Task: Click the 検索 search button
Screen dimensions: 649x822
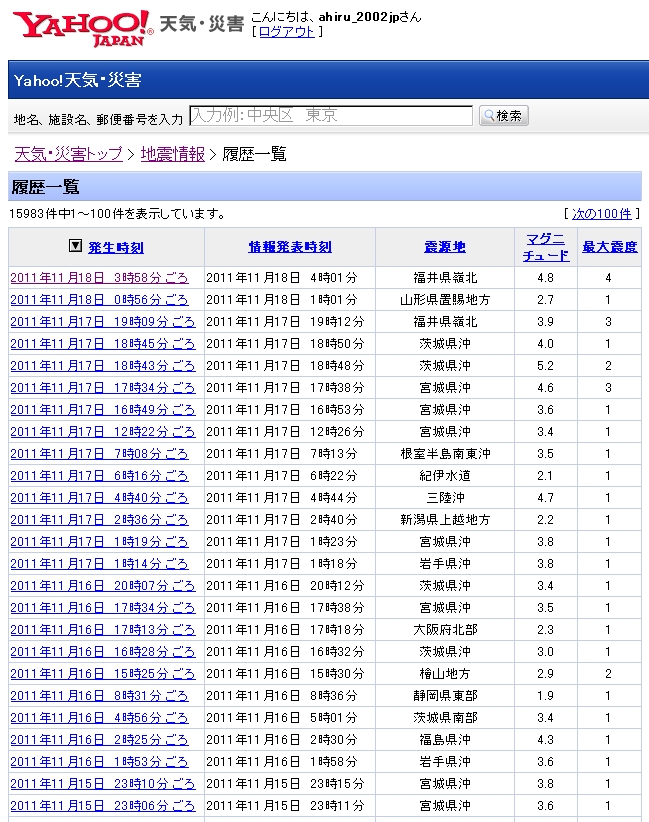Action: tap(503, 116)
